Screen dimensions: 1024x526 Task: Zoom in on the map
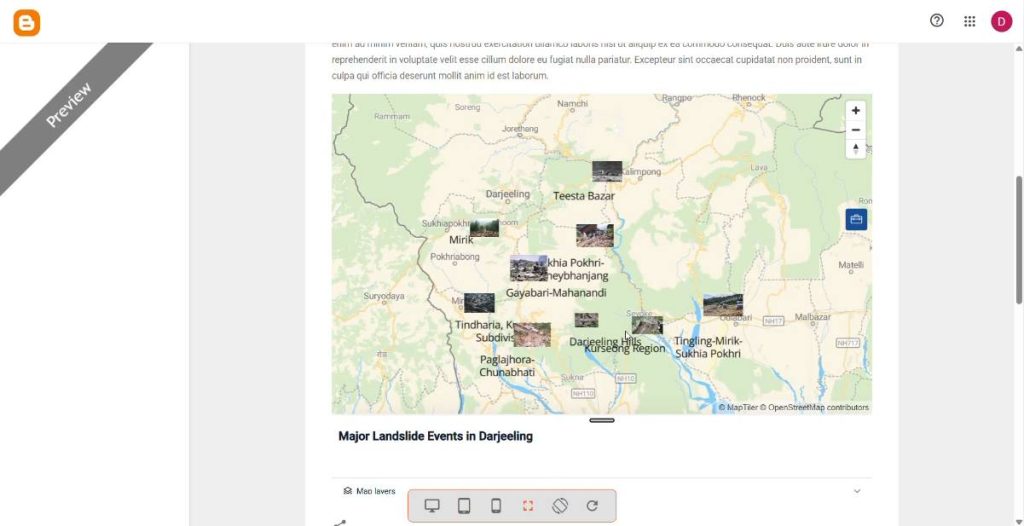click(856, 110)
